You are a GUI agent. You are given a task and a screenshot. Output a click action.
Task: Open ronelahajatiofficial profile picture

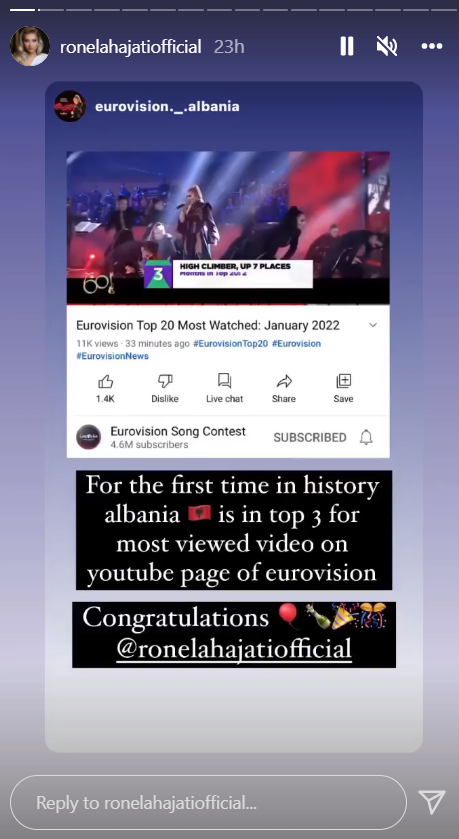30,46
